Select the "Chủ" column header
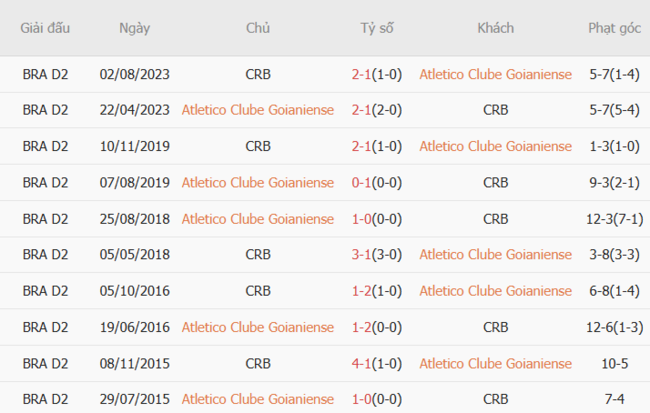The image size is (650, 413). coord(257,28)
